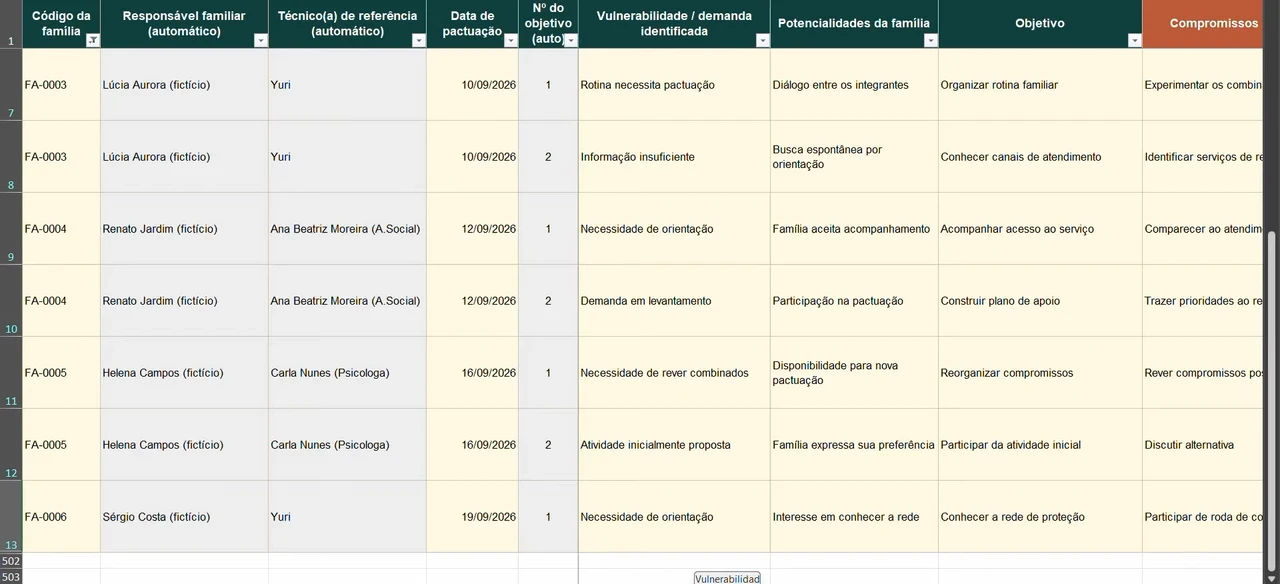The image size is (1280, 584).
Task: Select the cell 'Necessidade de rever combinados'
Action: [x=674, y=373]
